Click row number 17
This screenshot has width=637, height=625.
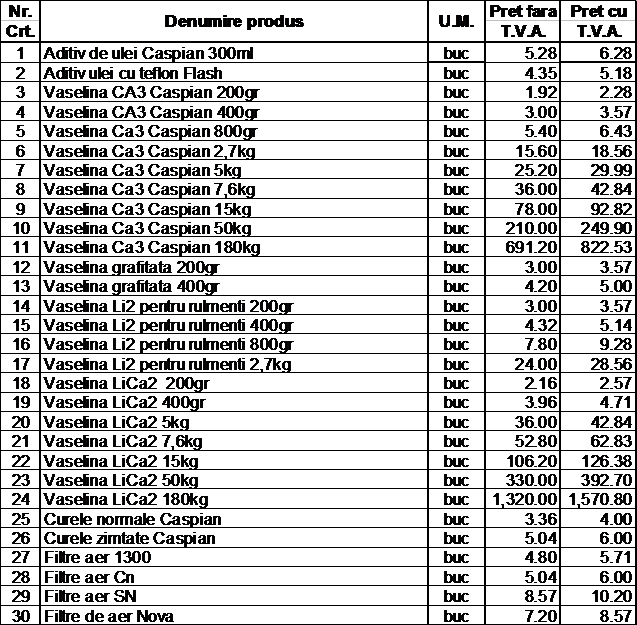click(x=21, y=364)
